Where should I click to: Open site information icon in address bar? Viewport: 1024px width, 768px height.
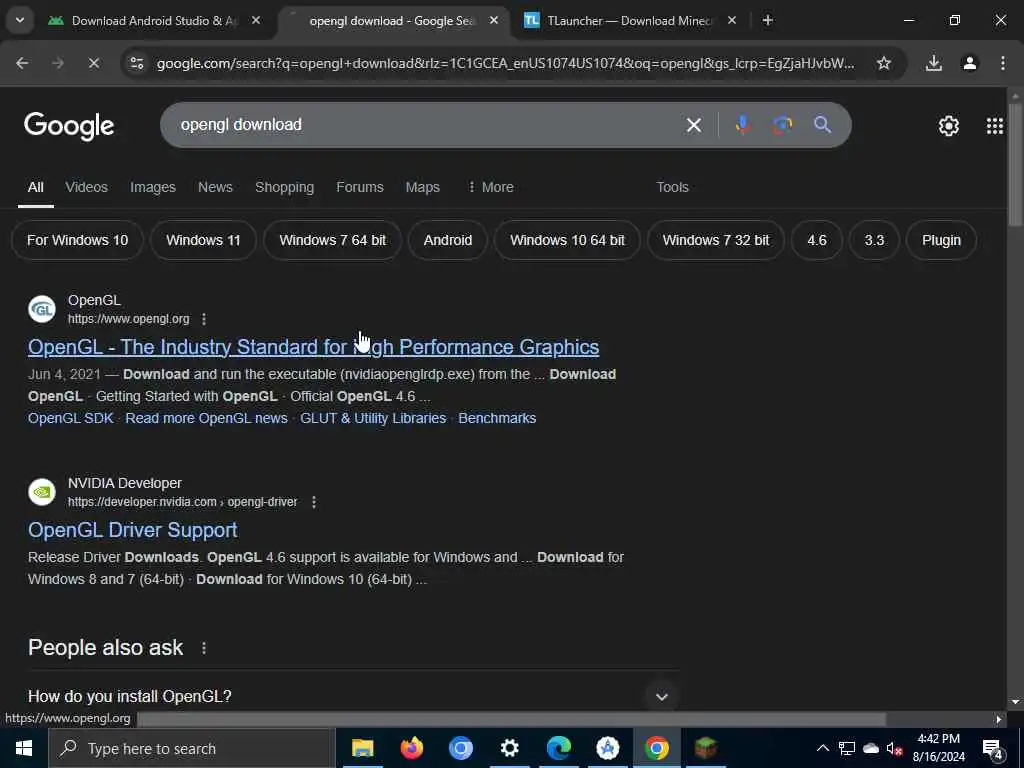point(136,63)
